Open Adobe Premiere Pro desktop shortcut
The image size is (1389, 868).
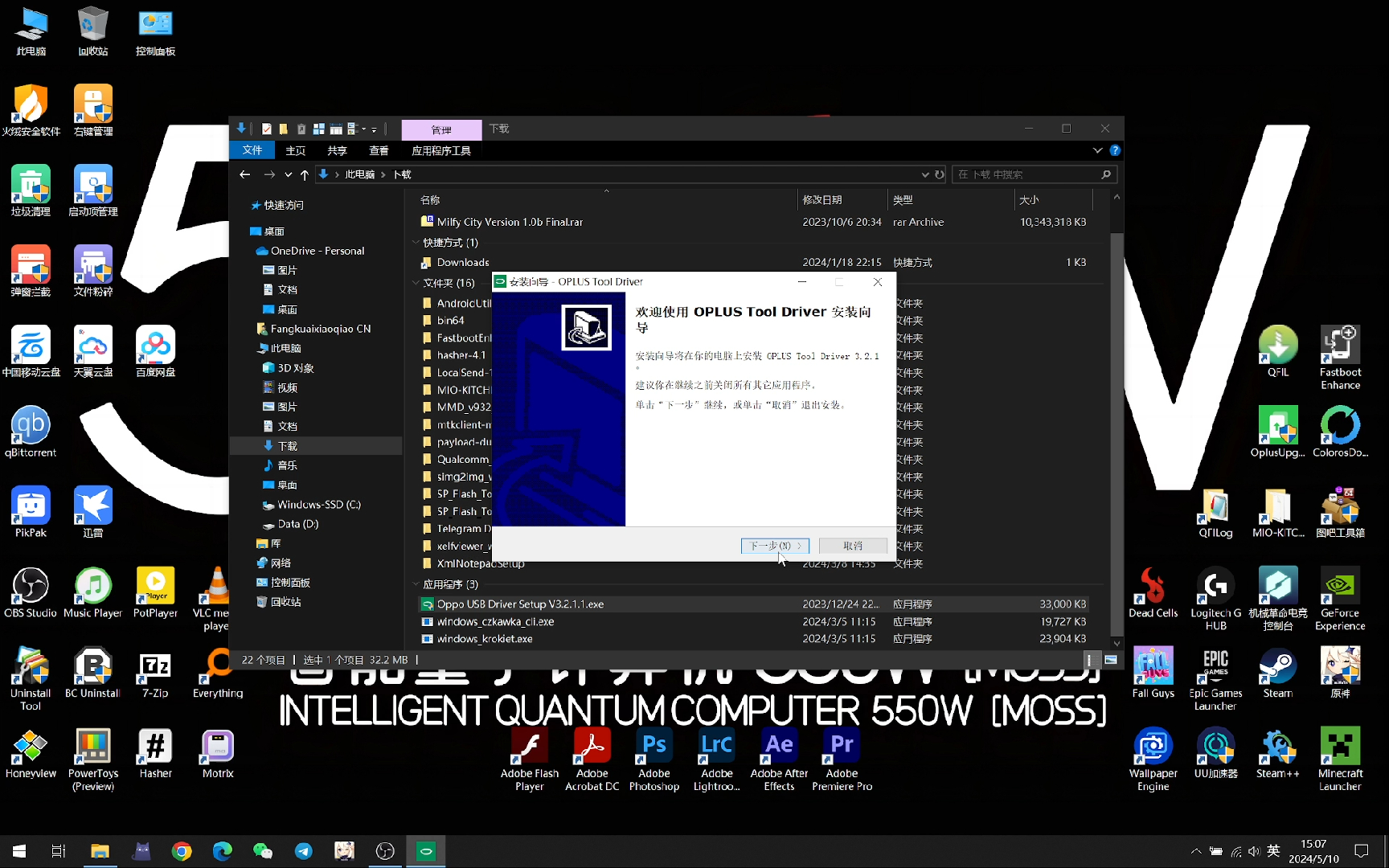point(842,759)
